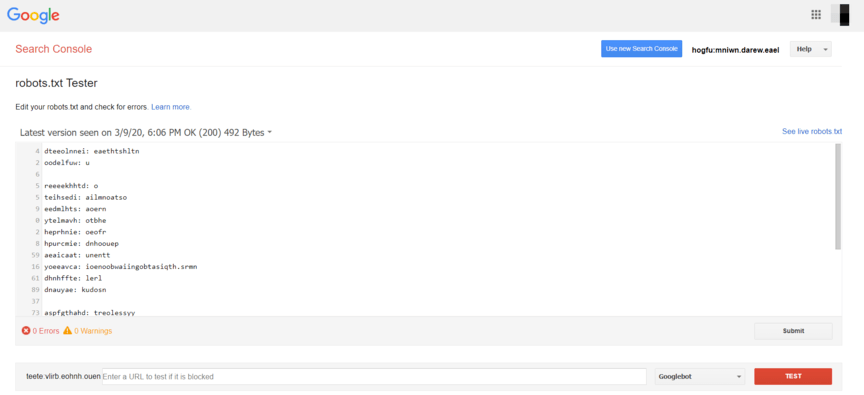This screenshot has height=395, width=864.
Task: Click line starting 'yoeeavca:' in editor
Action: click(x=121, y=267)
